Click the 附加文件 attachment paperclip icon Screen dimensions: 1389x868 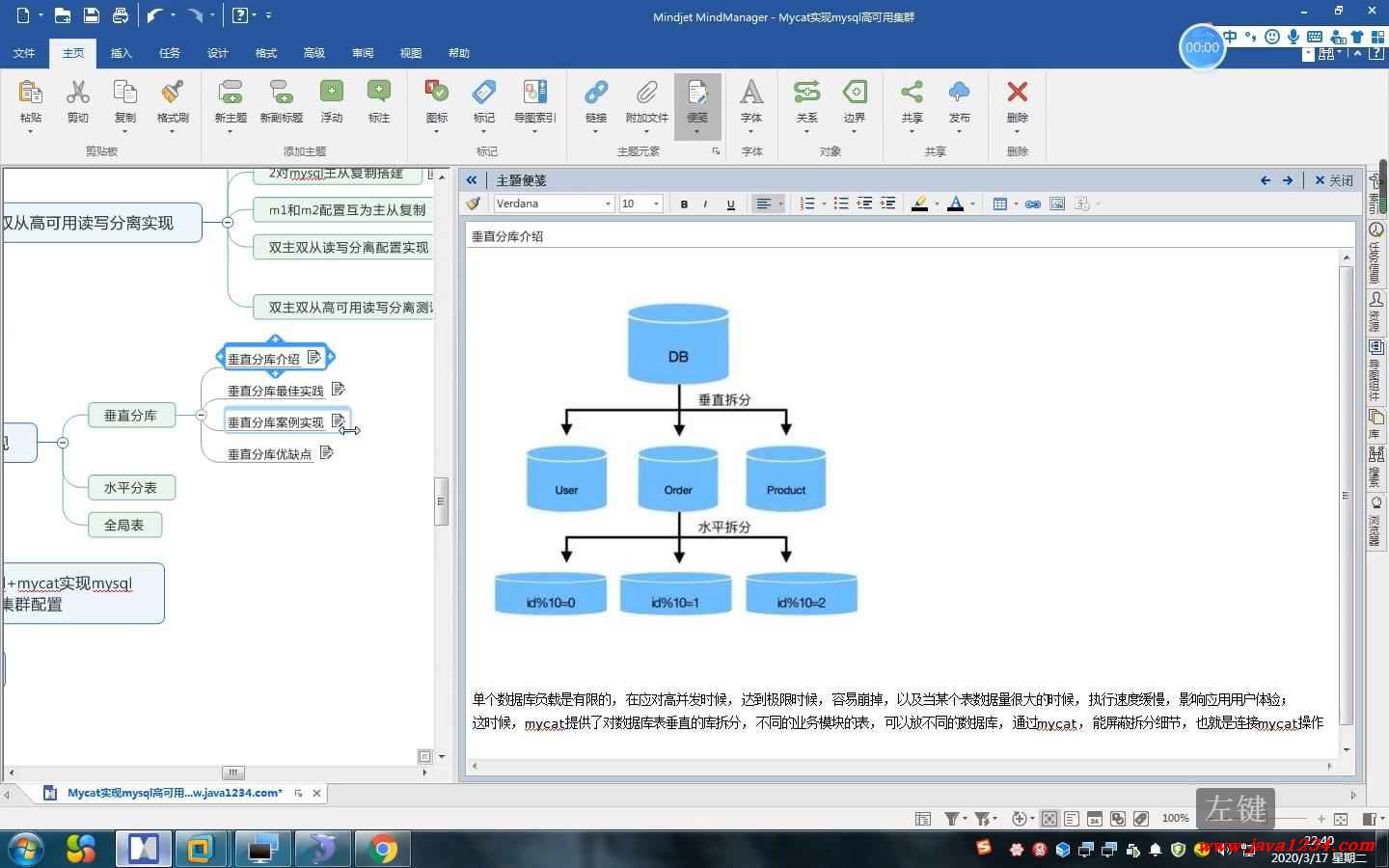646,93
